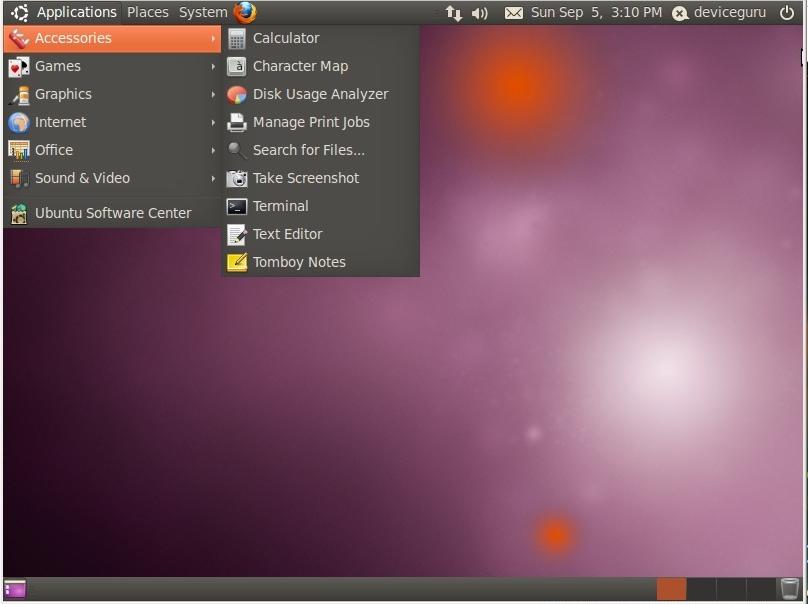
Task: Launch Firefox from the top panel
Action: [245, 12]
